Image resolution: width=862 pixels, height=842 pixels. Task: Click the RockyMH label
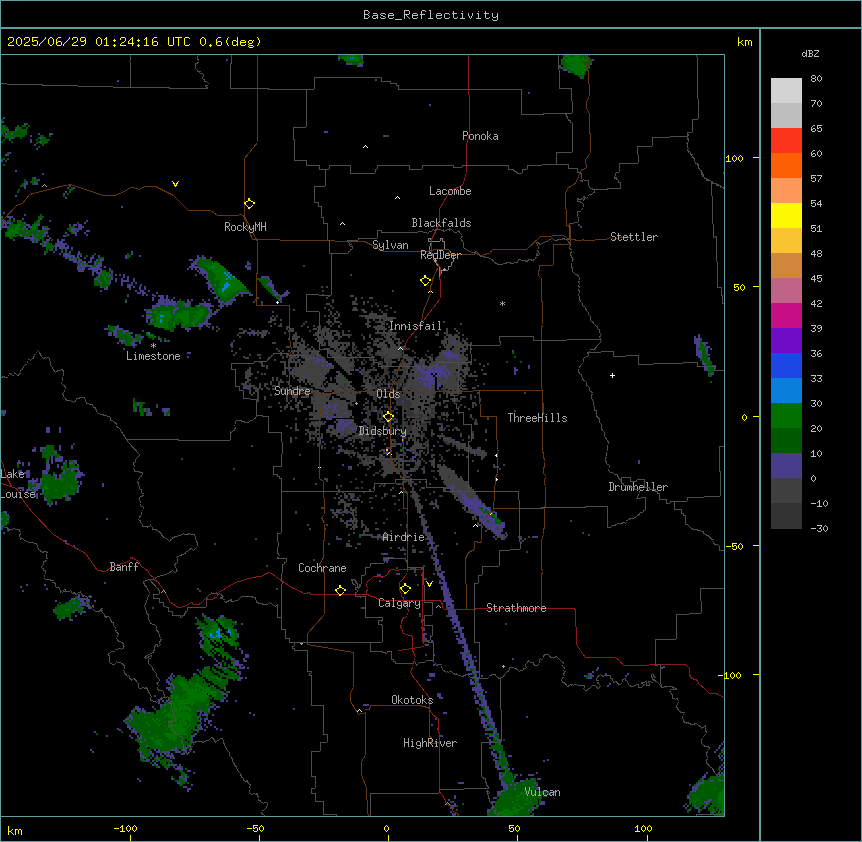click(245, 227)
